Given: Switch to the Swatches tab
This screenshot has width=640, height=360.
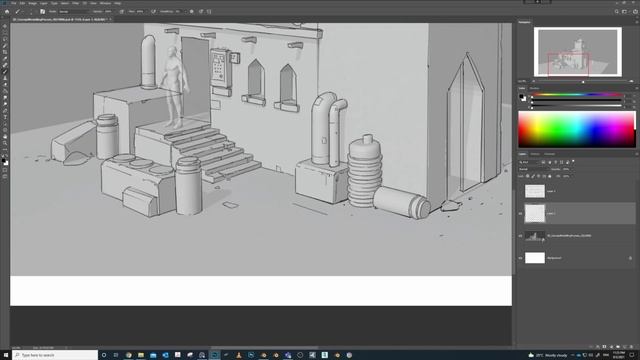Looking at the screenshot, I should tap(534, 88).
